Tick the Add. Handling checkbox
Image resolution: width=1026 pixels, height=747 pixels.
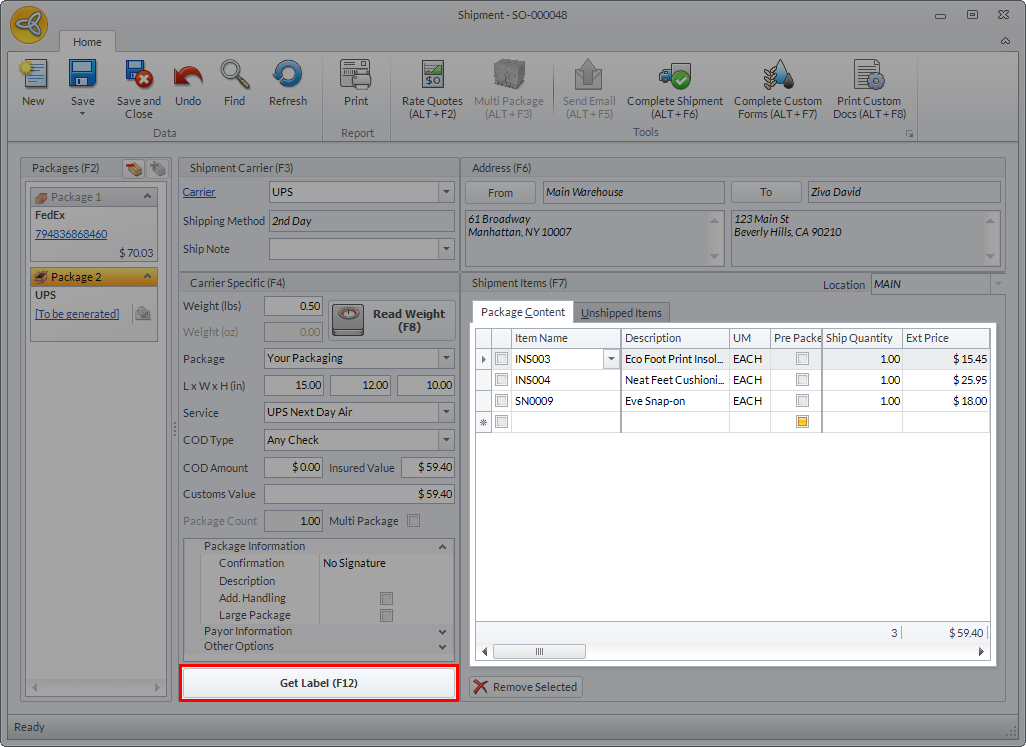pyautogui.click(x=387, y=598)
